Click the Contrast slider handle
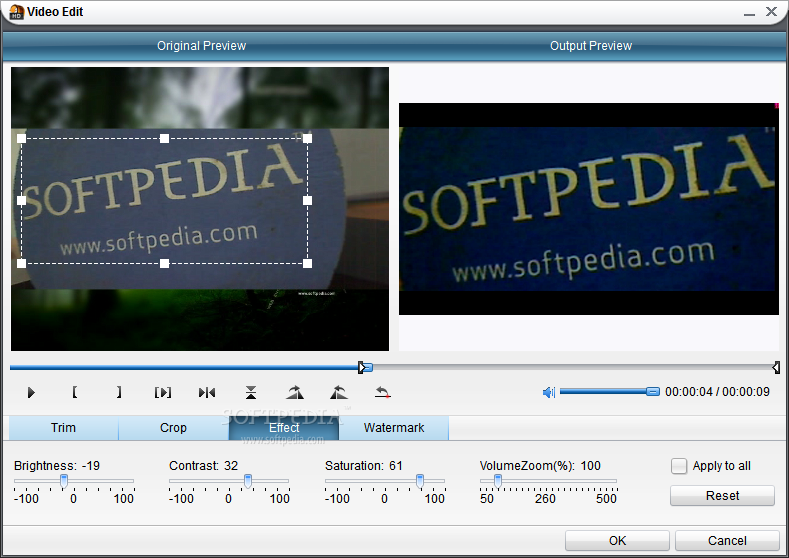This screenshot has width=789, height=558. (x=248, y=481)
